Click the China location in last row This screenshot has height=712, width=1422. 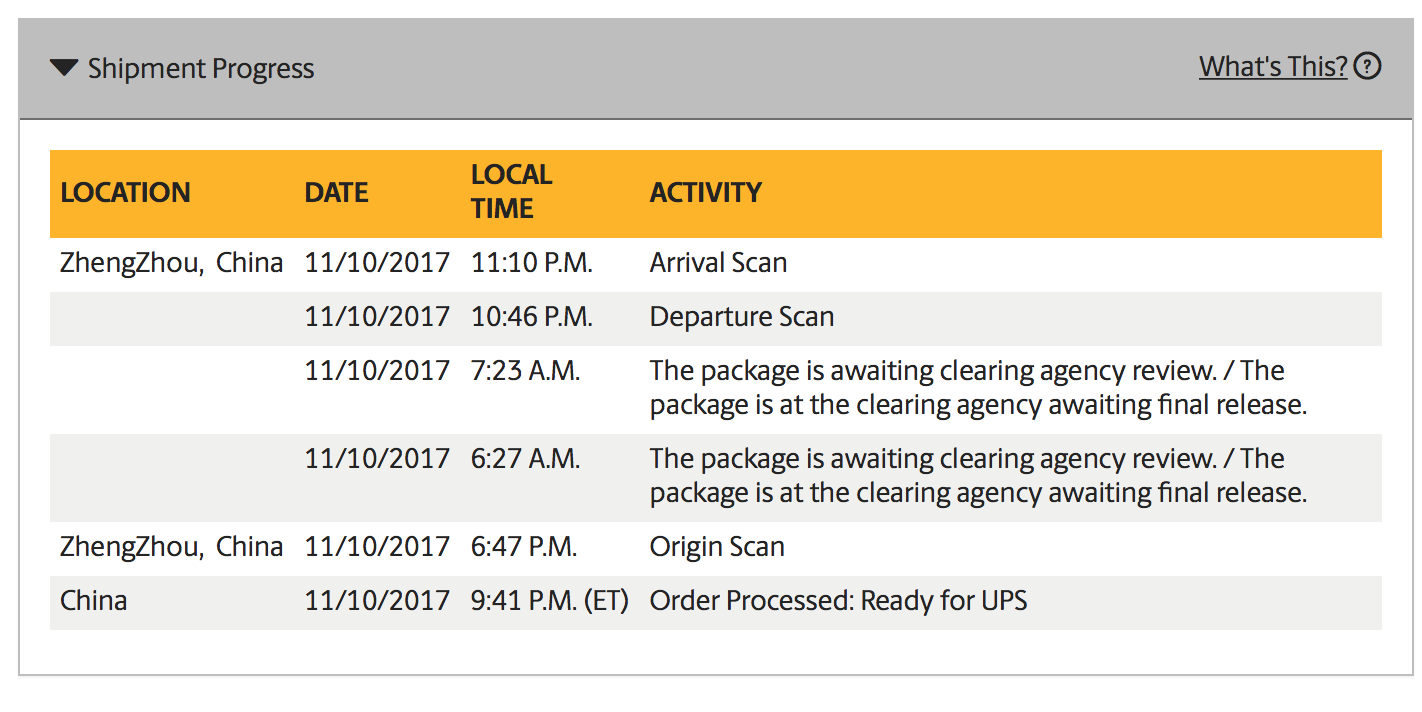pos(94,602)
